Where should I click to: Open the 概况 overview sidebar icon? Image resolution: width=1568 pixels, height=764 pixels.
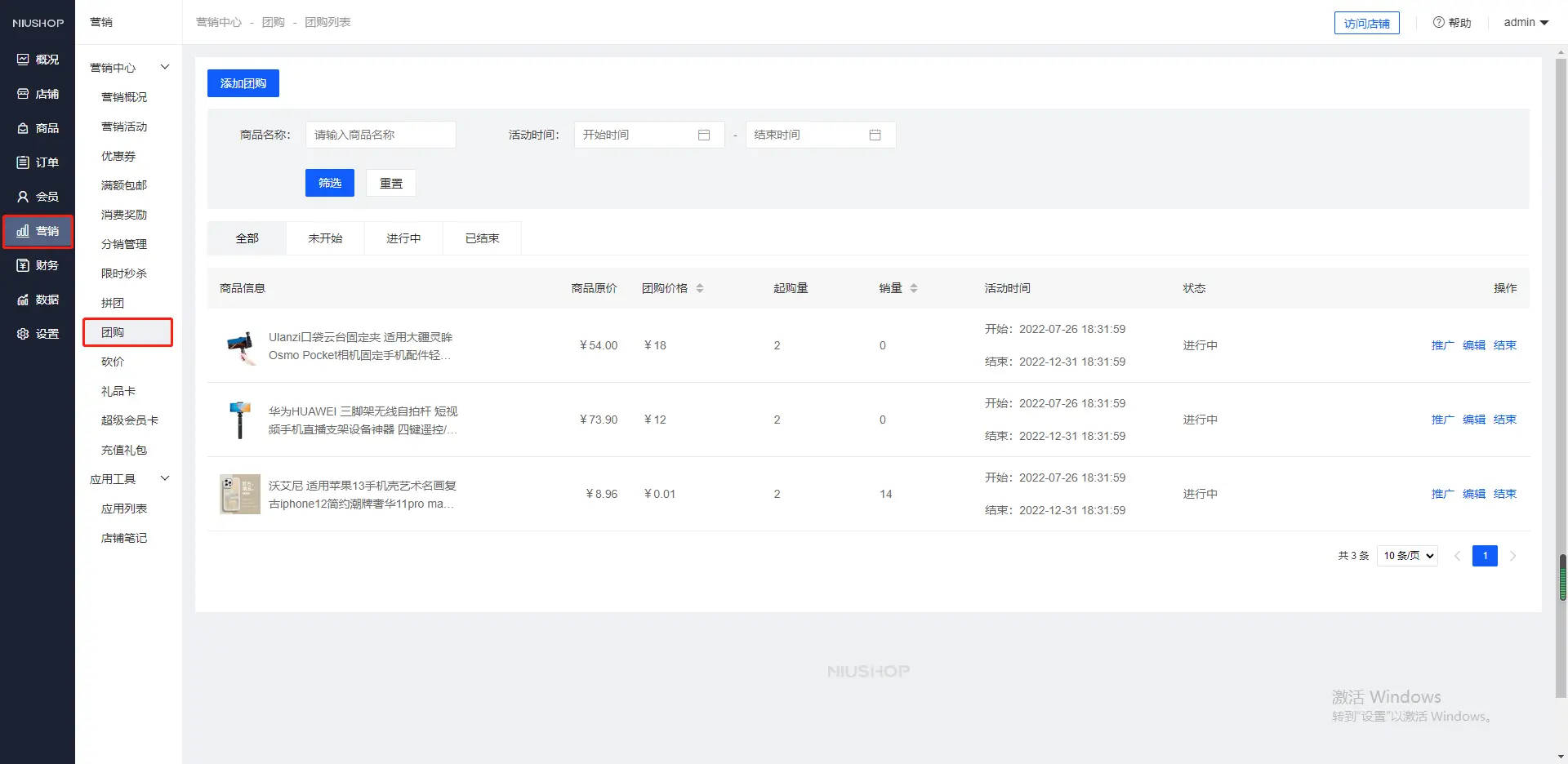[x=23, y=60]
